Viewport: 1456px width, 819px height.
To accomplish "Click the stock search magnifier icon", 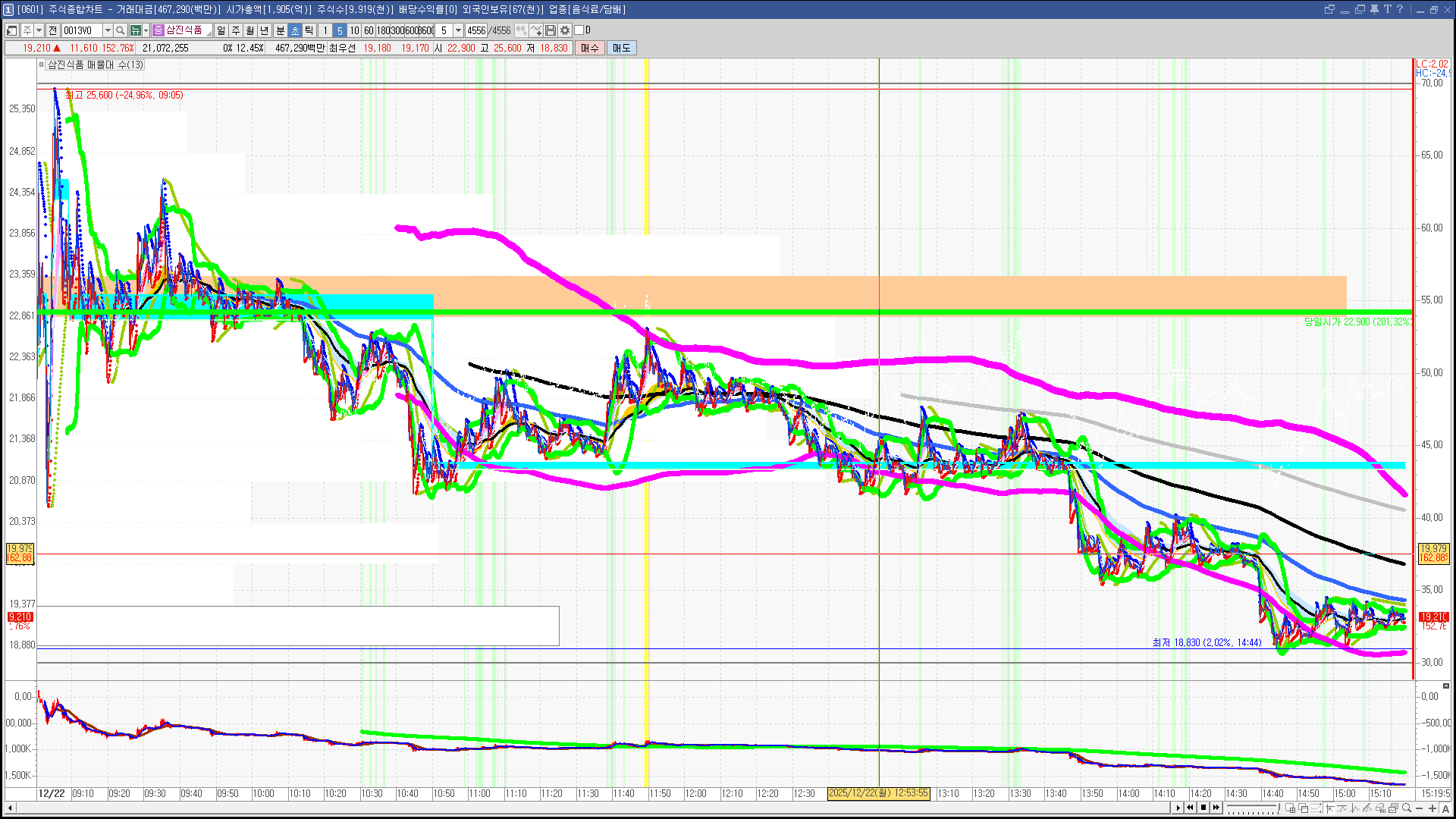I will click(x=120, y=30).
